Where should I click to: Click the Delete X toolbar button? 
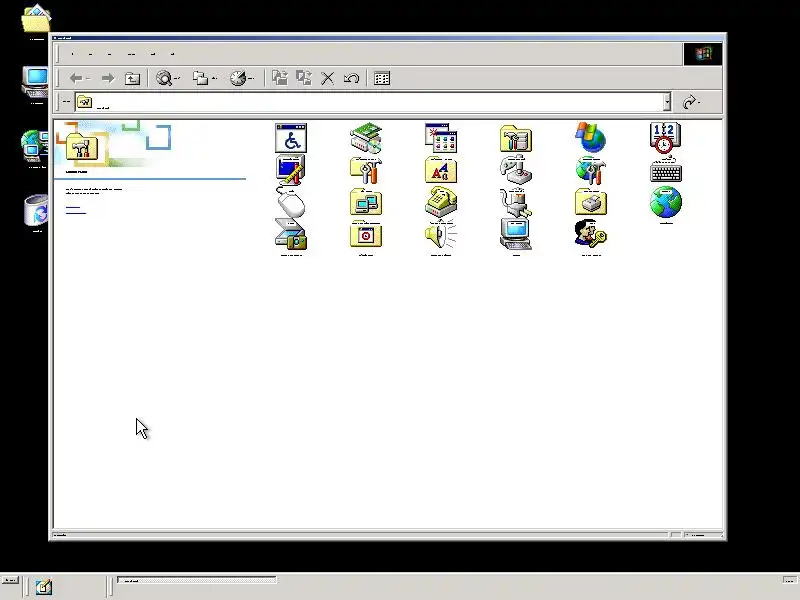click(328, 78)
